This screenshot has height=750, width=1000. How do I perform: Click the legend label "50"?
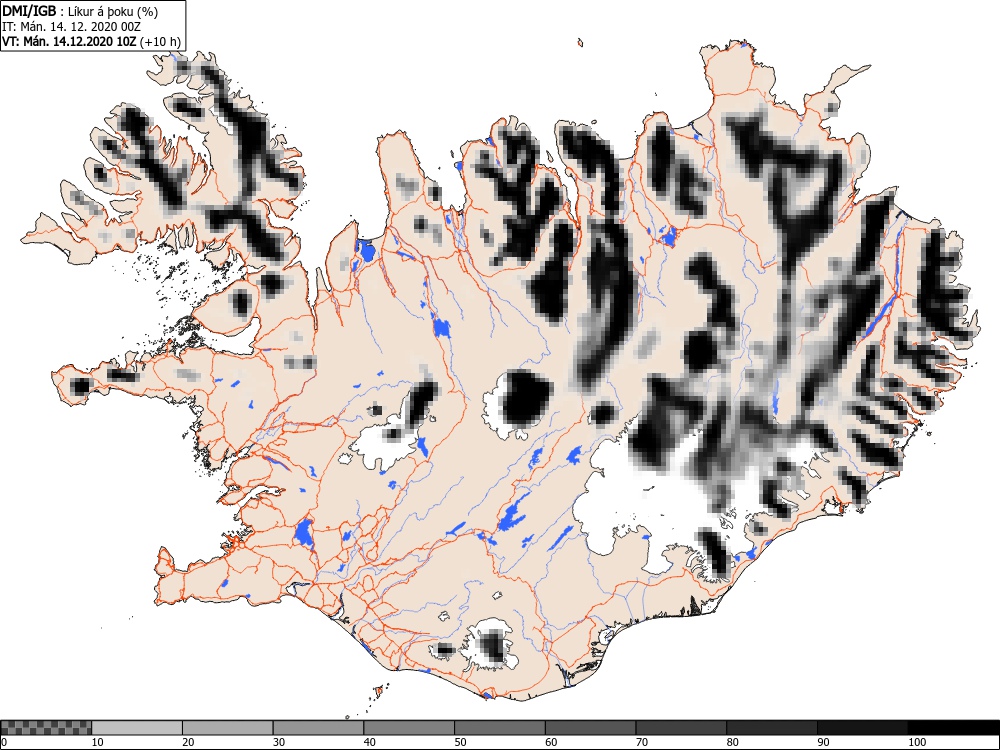460,742
